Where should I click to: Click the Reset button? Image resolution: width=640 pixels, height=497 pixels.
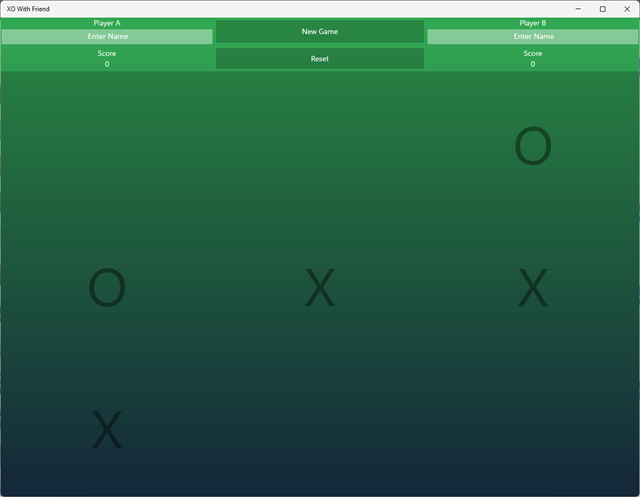tap(320, 58)
